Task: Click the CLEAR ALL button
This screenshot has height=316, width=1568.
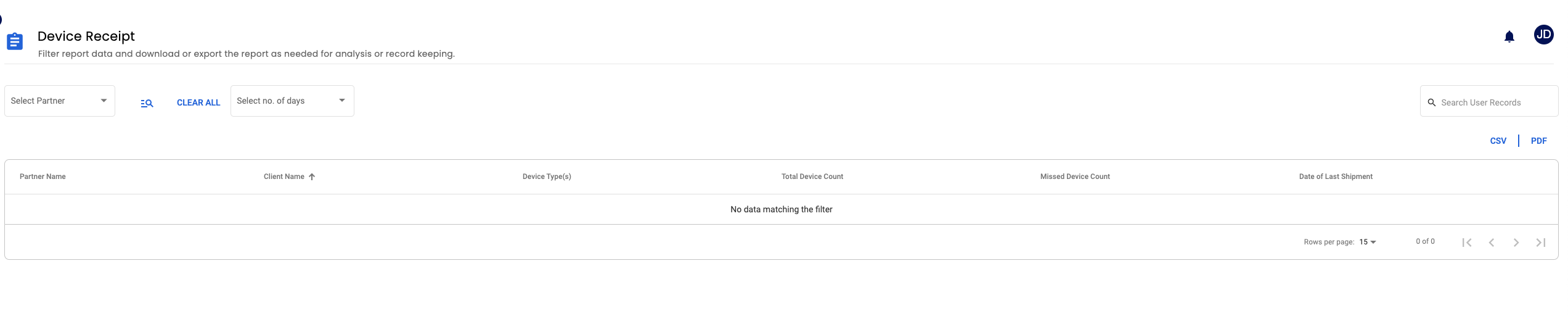Action: click(x=198, y=102)
